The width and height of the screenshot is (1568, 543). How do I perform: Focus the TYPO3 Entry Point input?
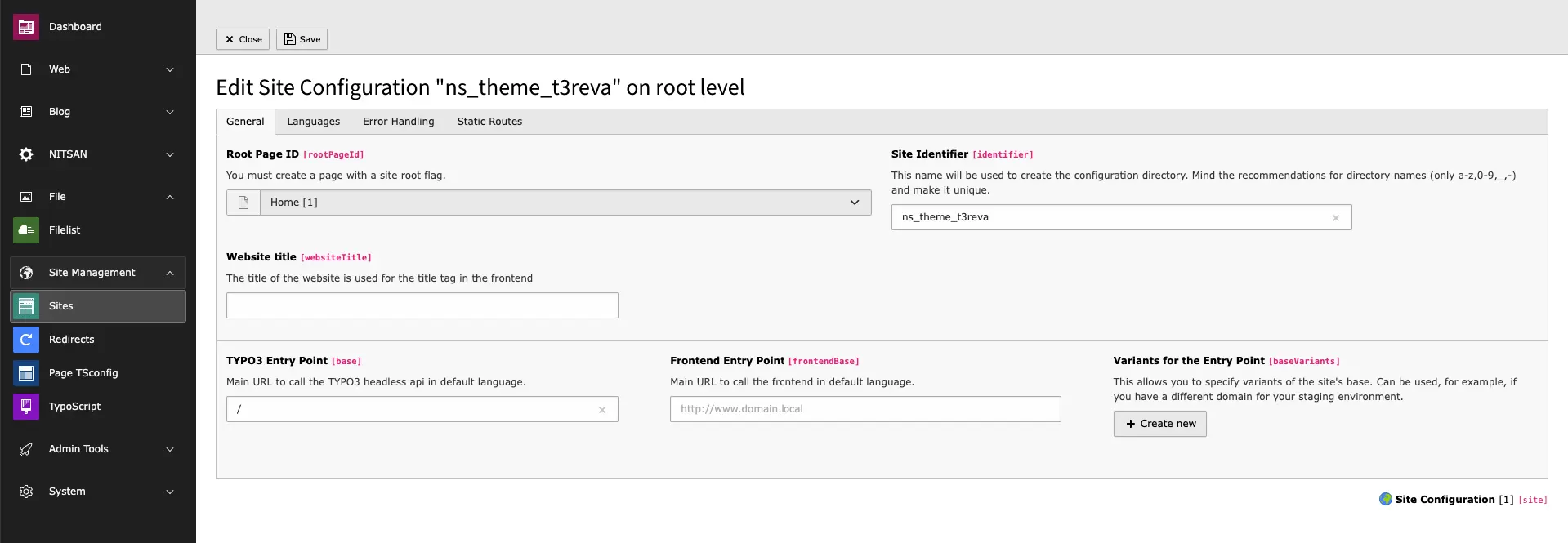pyautogui.click(x=422, y=409)
